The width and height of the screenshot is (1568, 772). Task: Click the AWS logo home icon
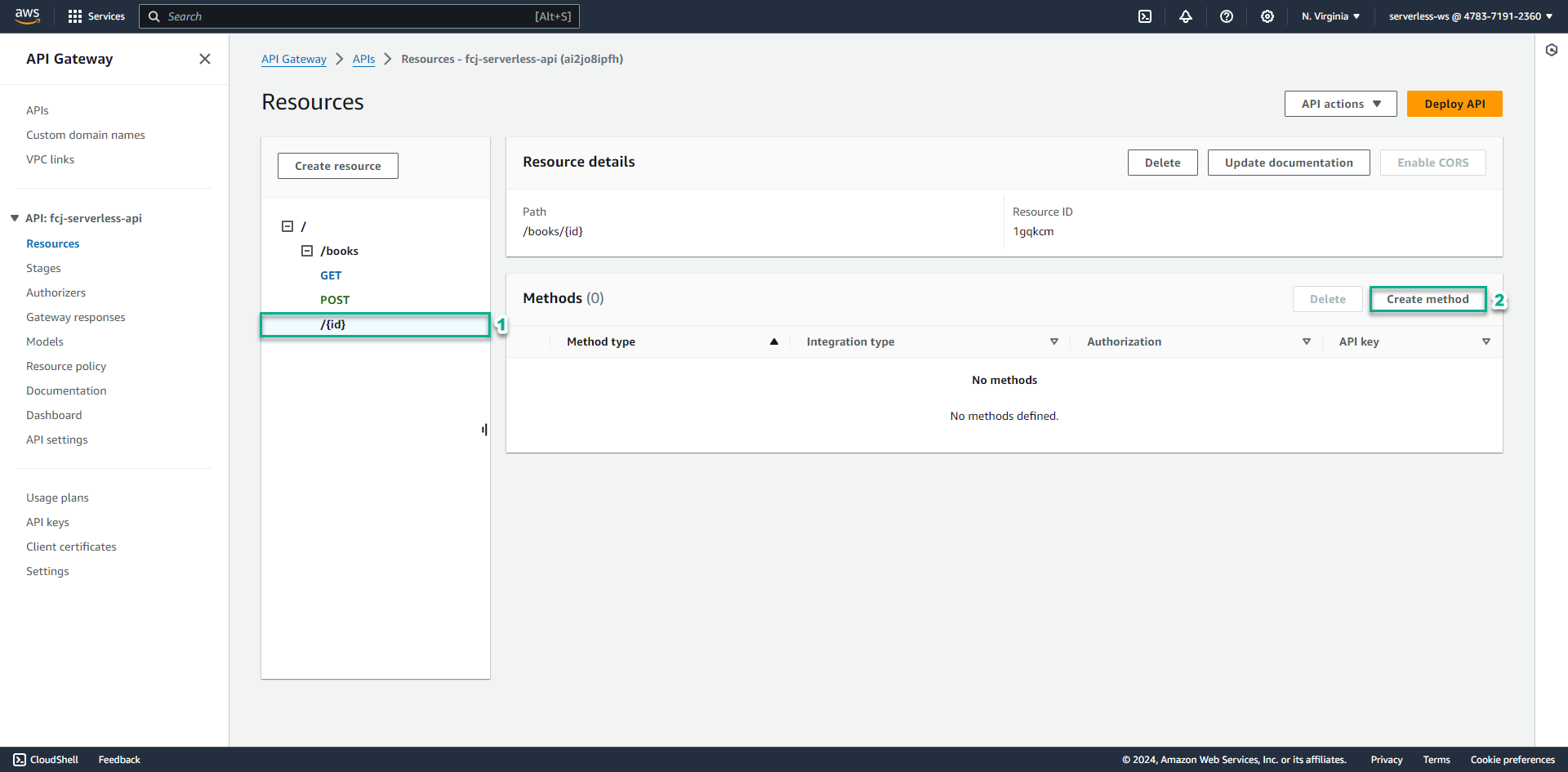(x=27, y=16)
